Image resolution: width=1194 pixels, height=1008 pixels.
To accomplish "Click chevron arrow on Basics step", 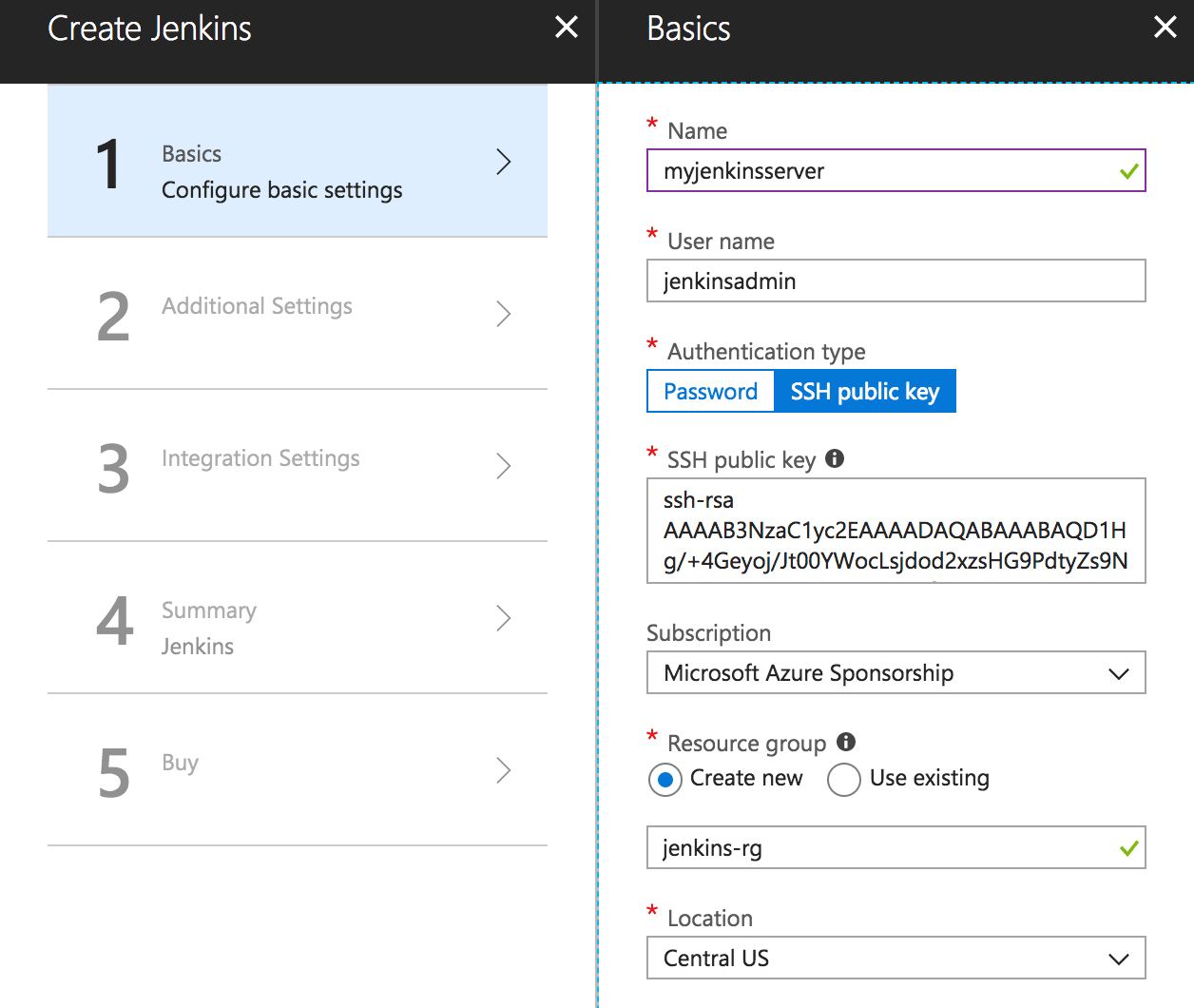I will pos(504,162).
